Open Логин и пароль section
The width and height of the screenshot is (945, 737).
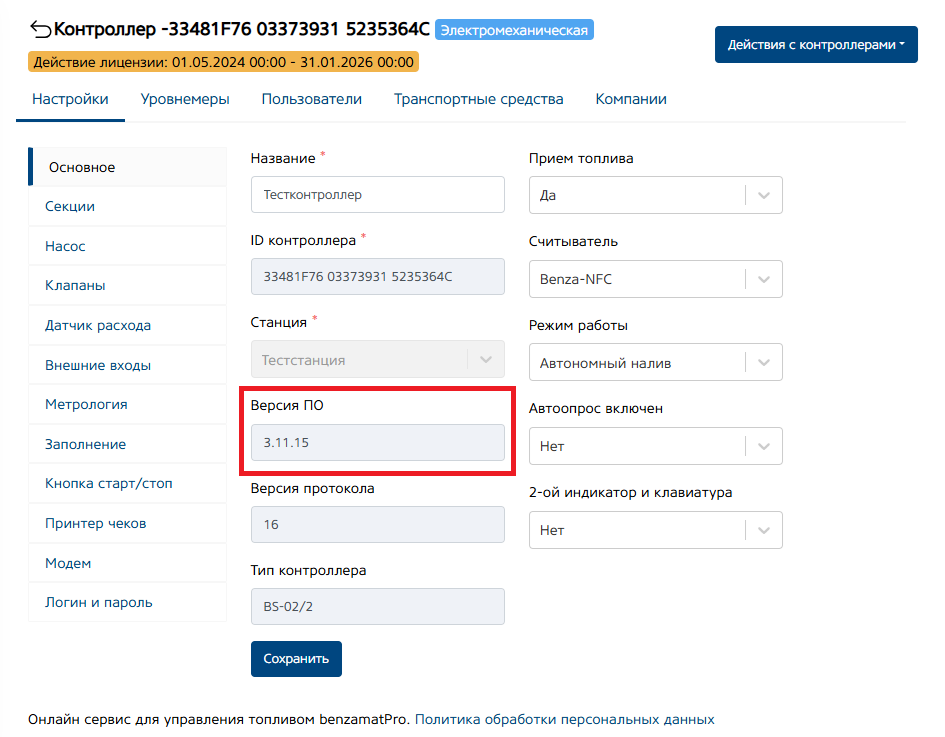pos(98,602)
